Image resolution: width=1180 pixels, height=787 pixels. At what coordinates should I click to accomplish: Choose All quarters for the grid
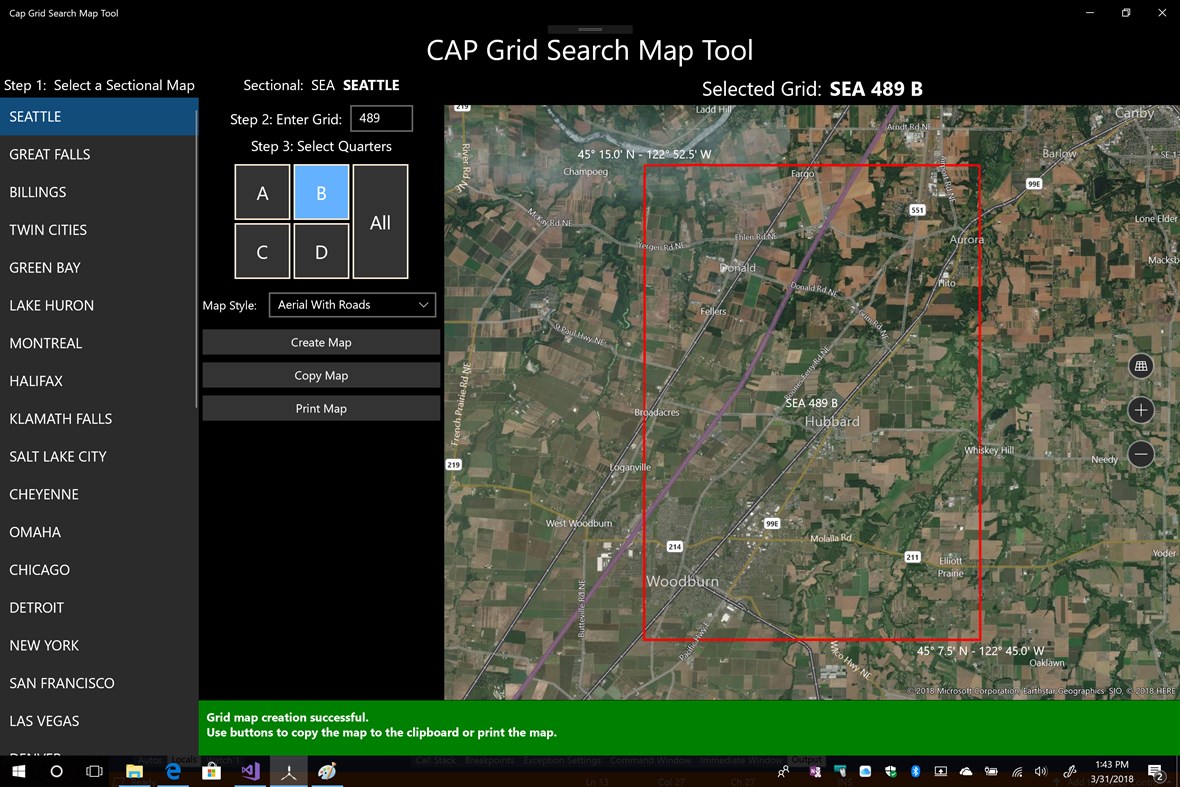pos(380,222)
